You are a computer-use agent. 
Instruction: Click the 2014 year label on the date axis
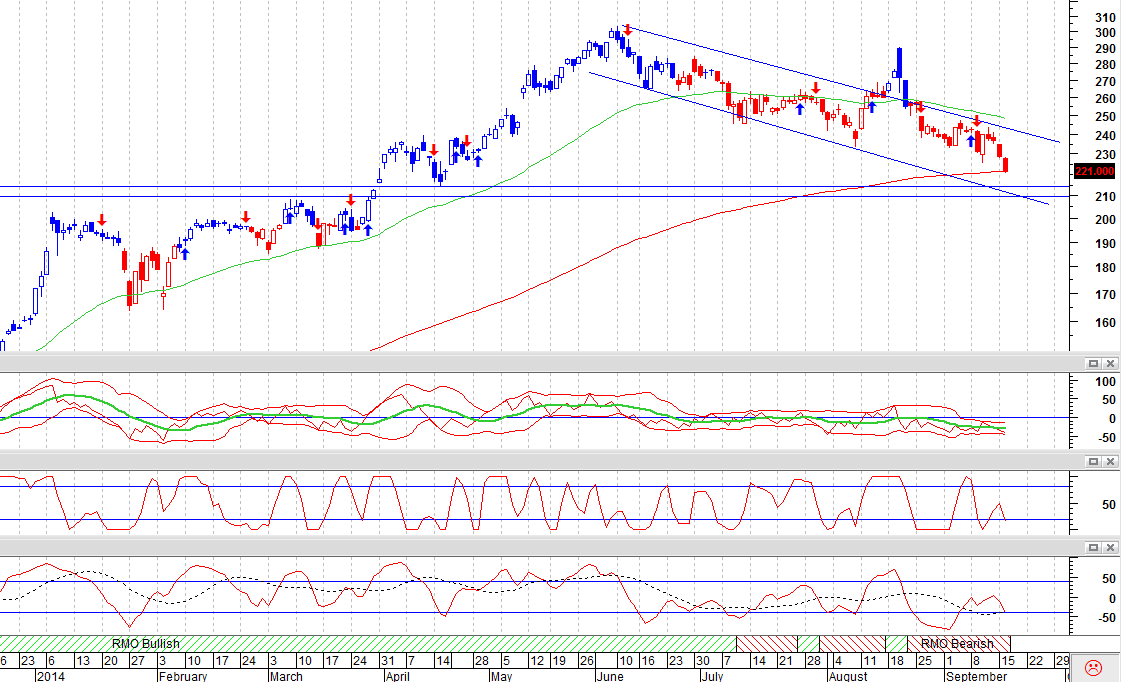[50, 676]
